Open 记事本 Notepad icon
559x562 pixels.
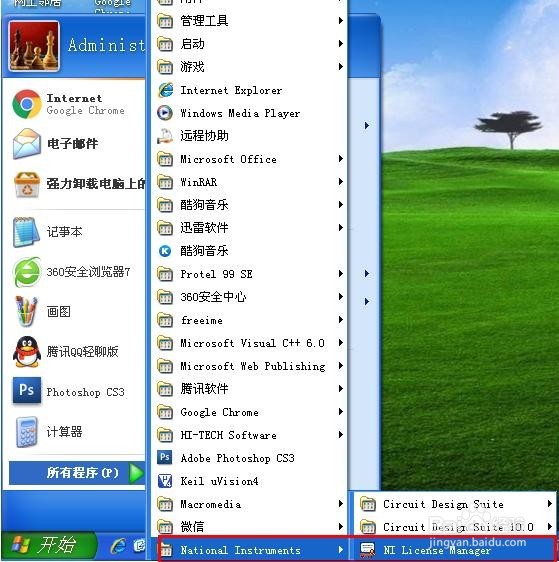pos(26,232)
